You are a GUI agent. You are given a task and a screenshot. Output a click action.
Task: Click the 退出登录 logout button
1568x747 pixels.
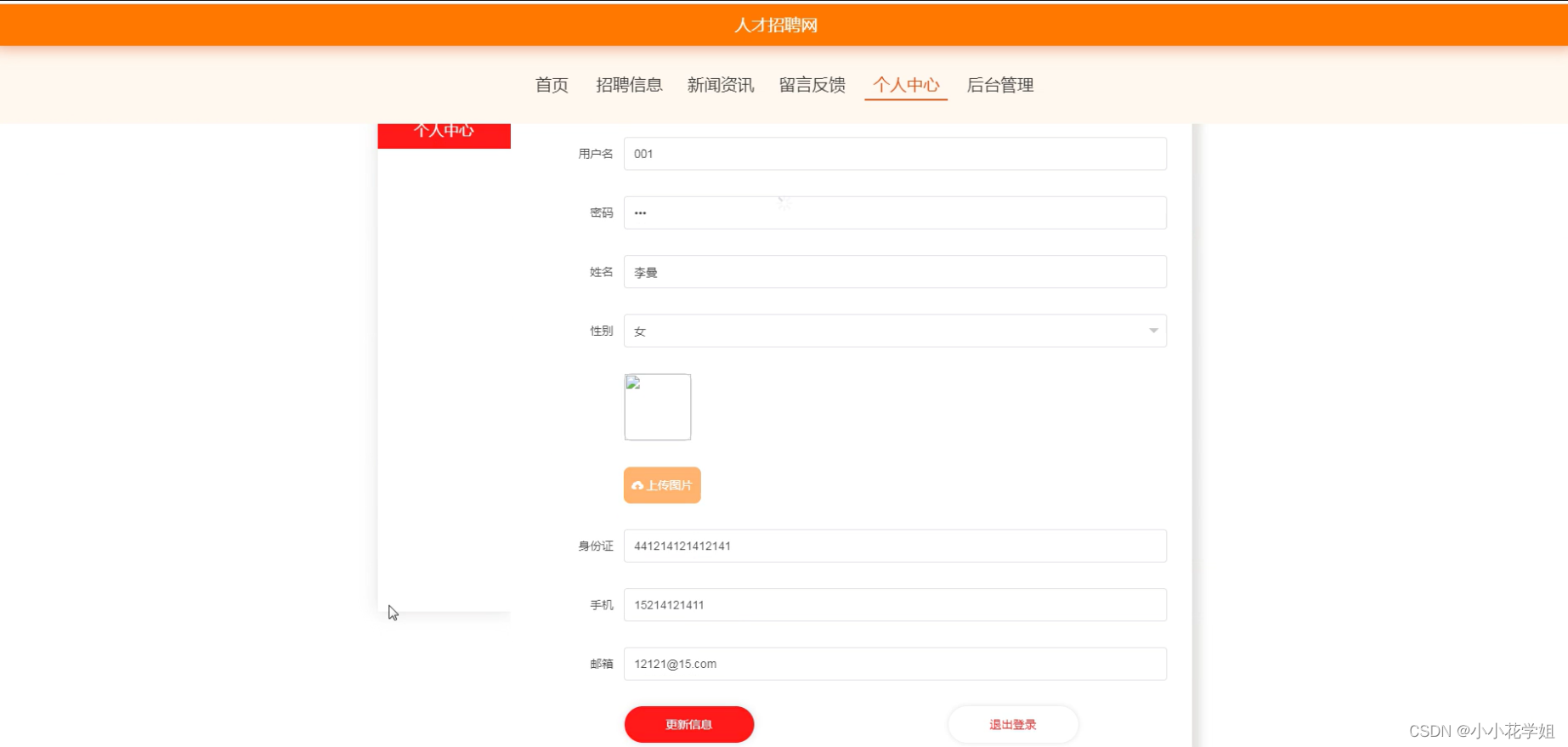(x=1013, y=725)
